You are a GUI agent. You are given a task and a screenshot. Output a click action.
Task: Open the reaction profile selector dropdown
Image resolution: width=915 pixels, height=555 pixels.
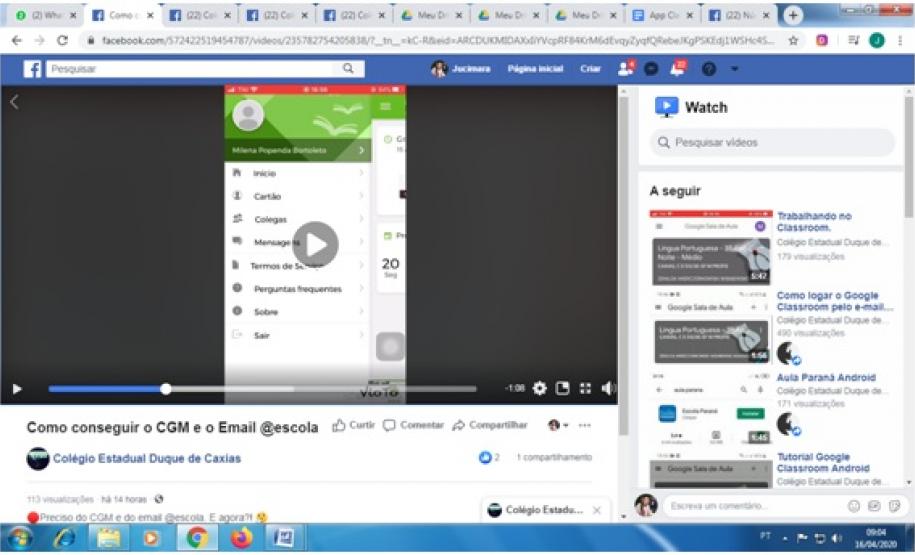pyautogui.click(x=558, y=425)
